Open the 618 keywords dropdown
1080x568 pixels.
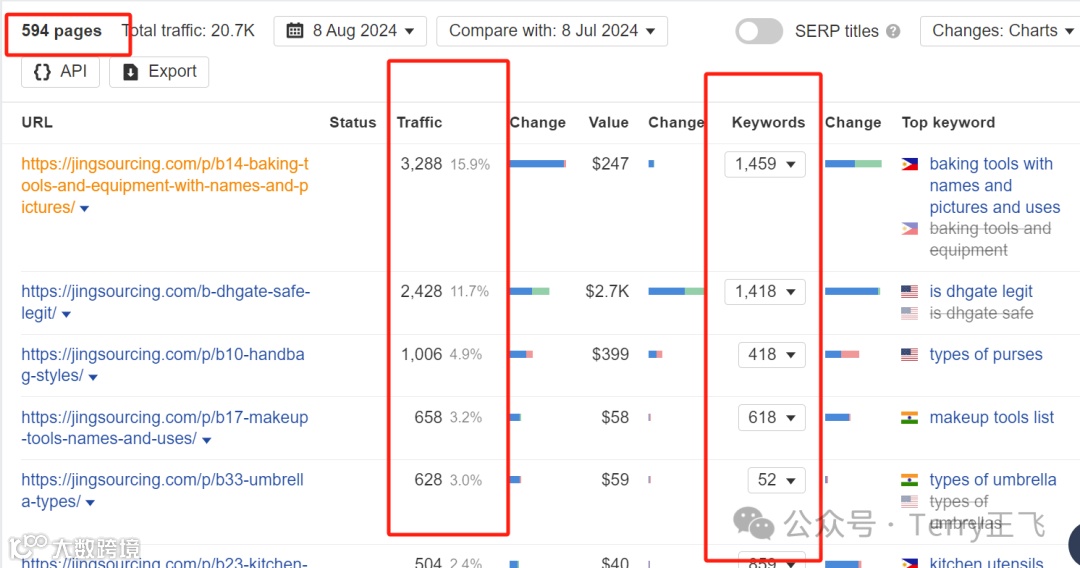click(x=771, y=417)
